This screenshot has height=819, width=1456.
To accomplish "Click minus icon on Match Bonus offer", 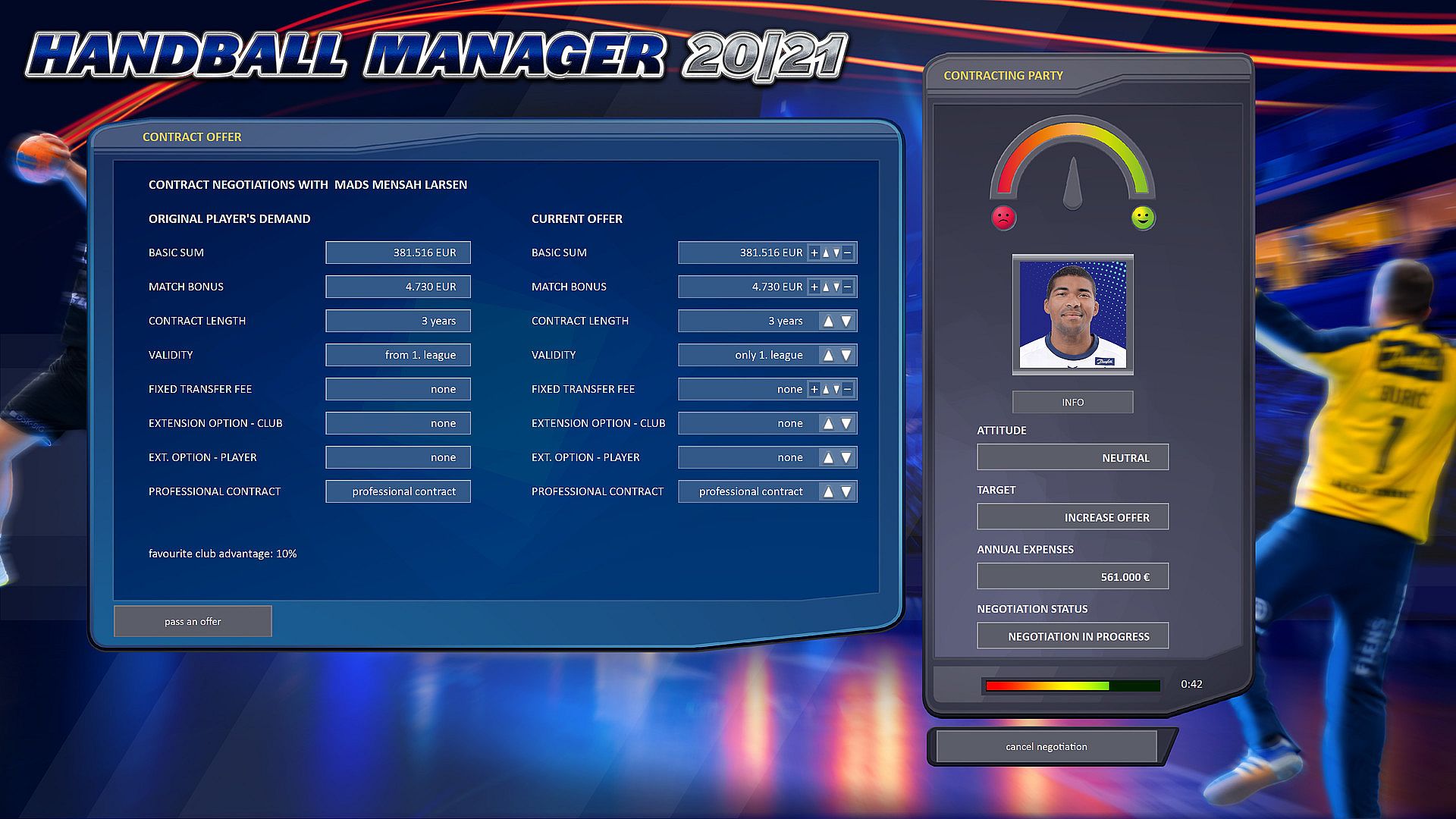I will (x=848, y=287).
